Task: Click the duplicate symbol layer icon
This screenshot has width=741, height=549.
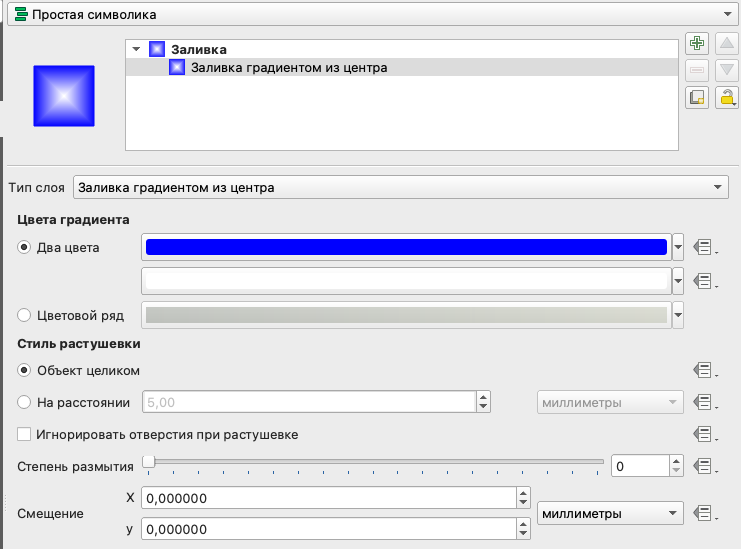Action: pyautogui.click(x=697, y=97)
